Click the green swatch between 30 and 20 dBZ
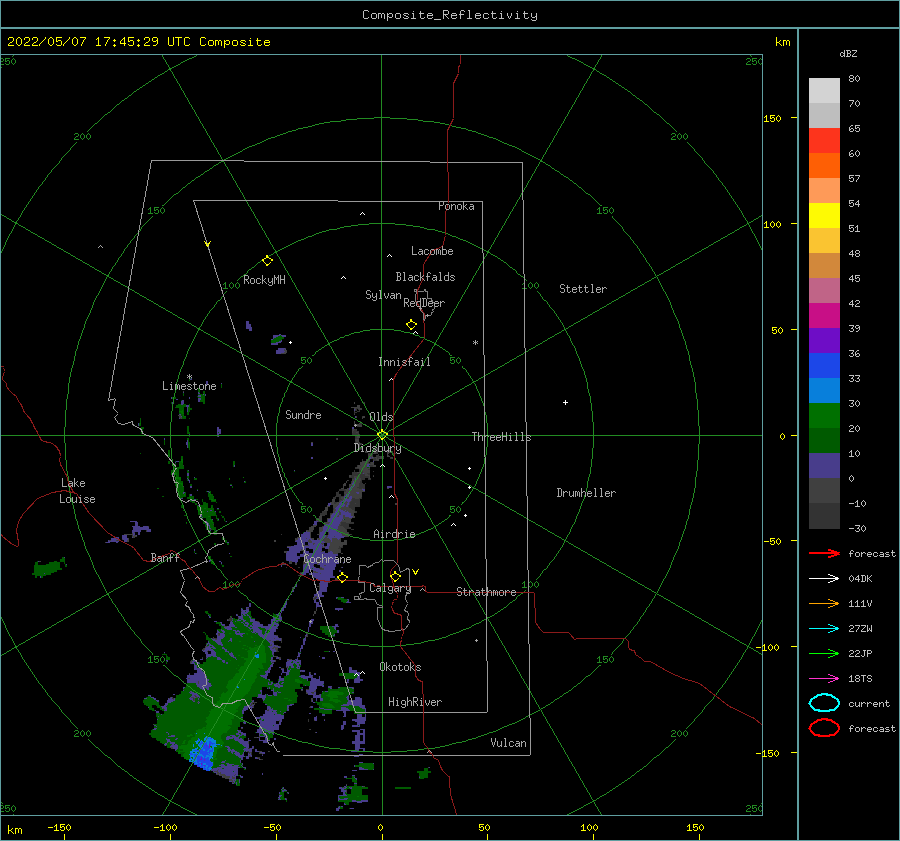Viewport: 900px width, 841px height. (x=824, y=416)
